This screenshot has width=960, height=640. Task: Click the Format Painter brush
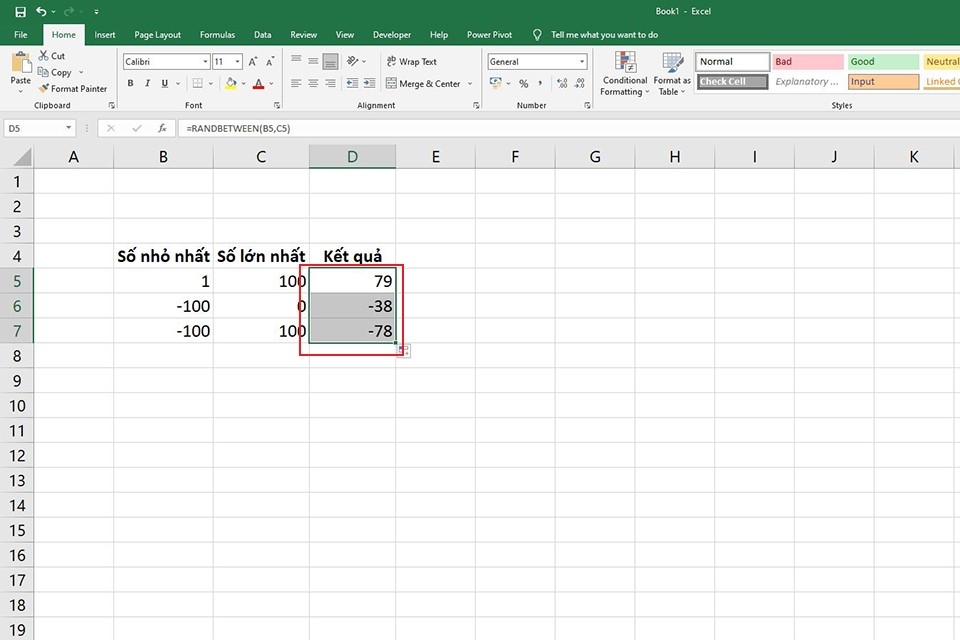pyautogui.click(x=43, y=89)
